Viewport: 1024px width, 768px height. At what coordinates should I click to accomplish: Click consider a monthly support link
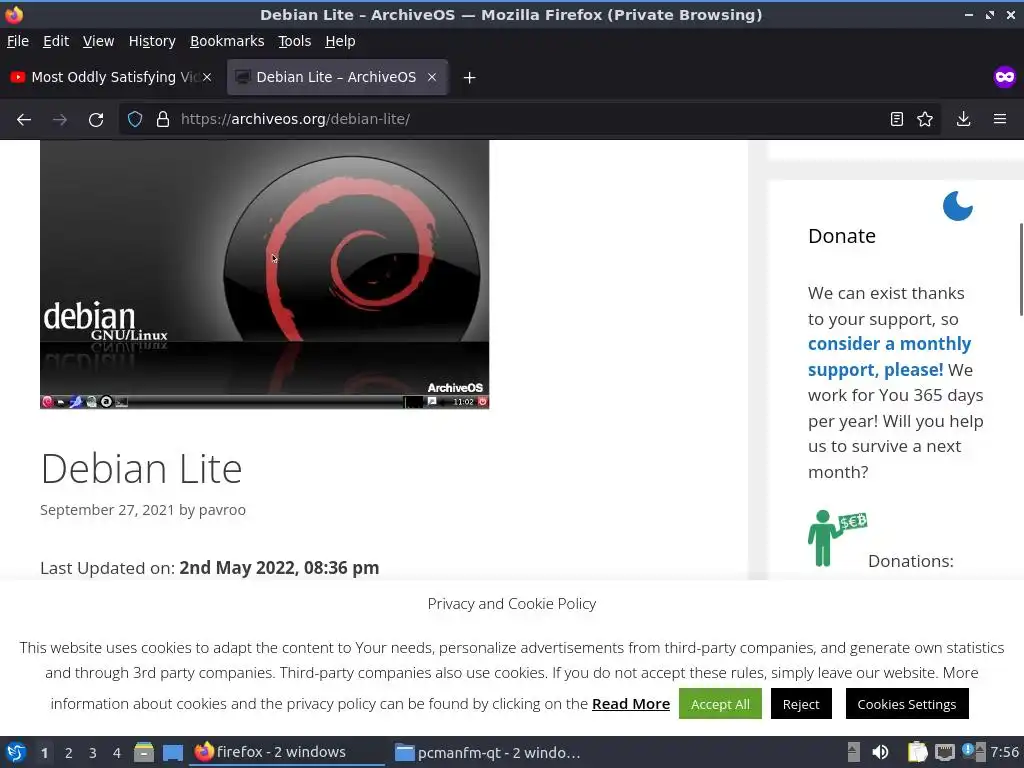pos(889,357)
